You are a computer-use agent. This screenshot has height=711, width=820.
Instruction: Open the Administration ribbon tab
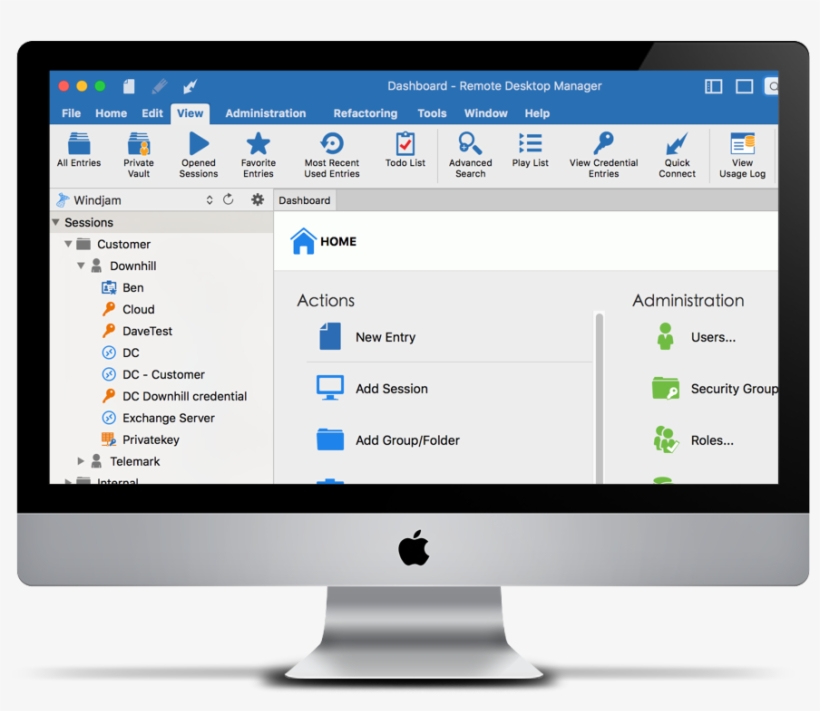[265, 114]
